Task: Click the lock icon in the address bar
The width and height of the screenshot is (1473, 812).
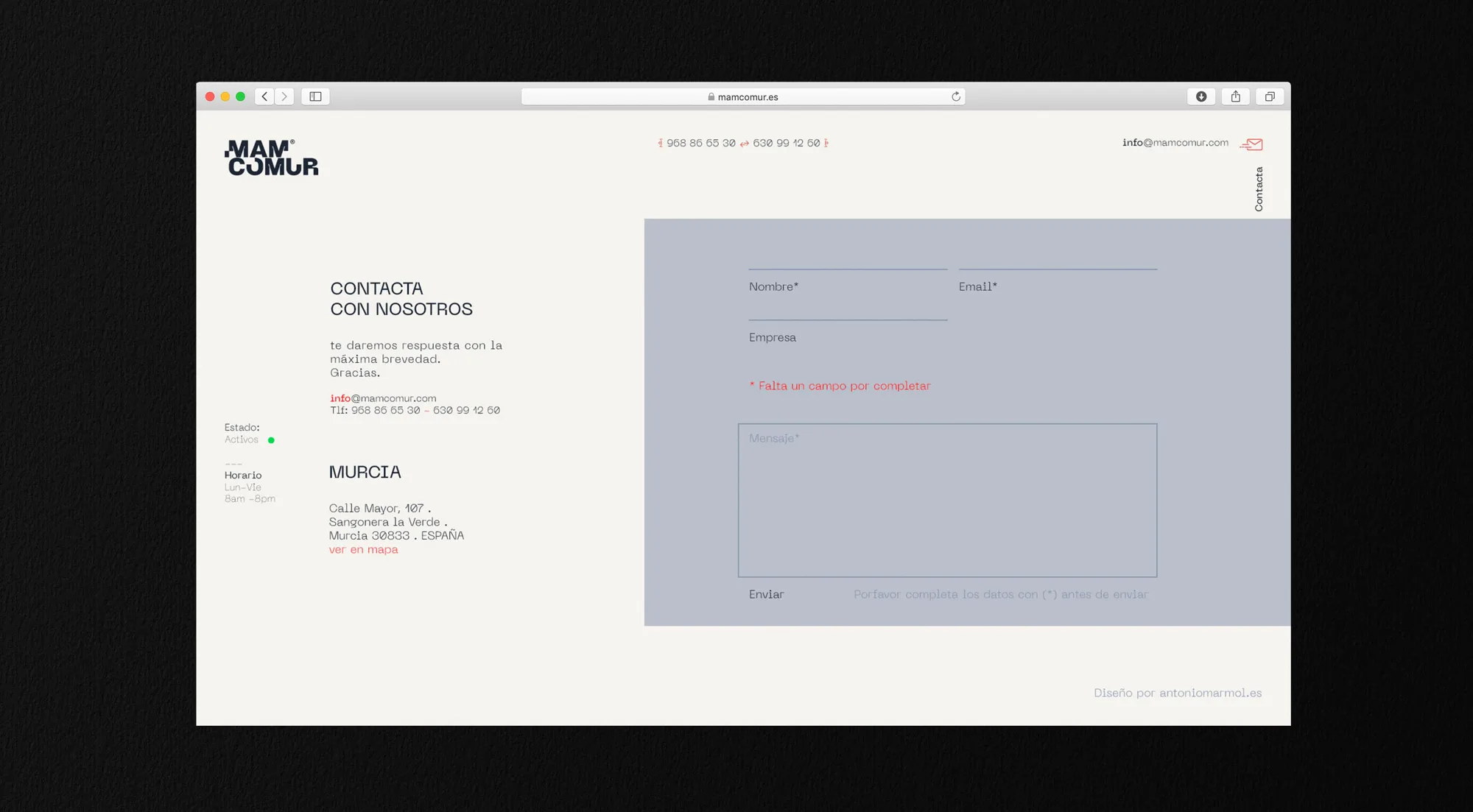Action: (x=711, y=96)
